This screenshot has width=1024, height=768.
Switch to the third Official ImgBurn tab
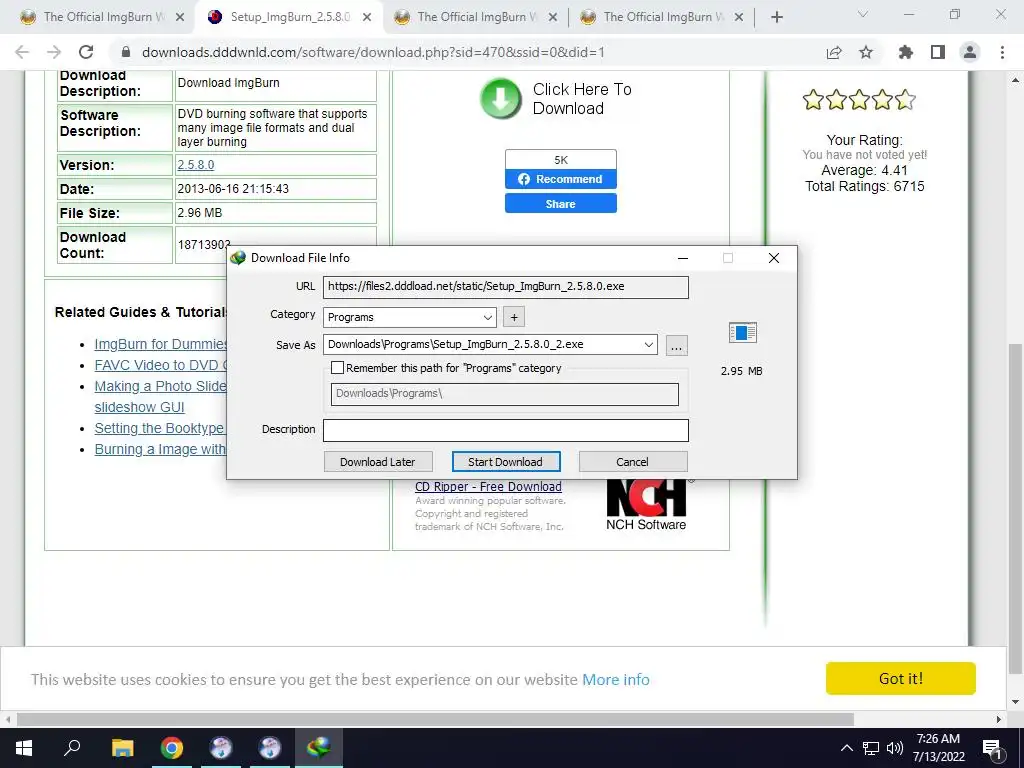coord(475,17)
